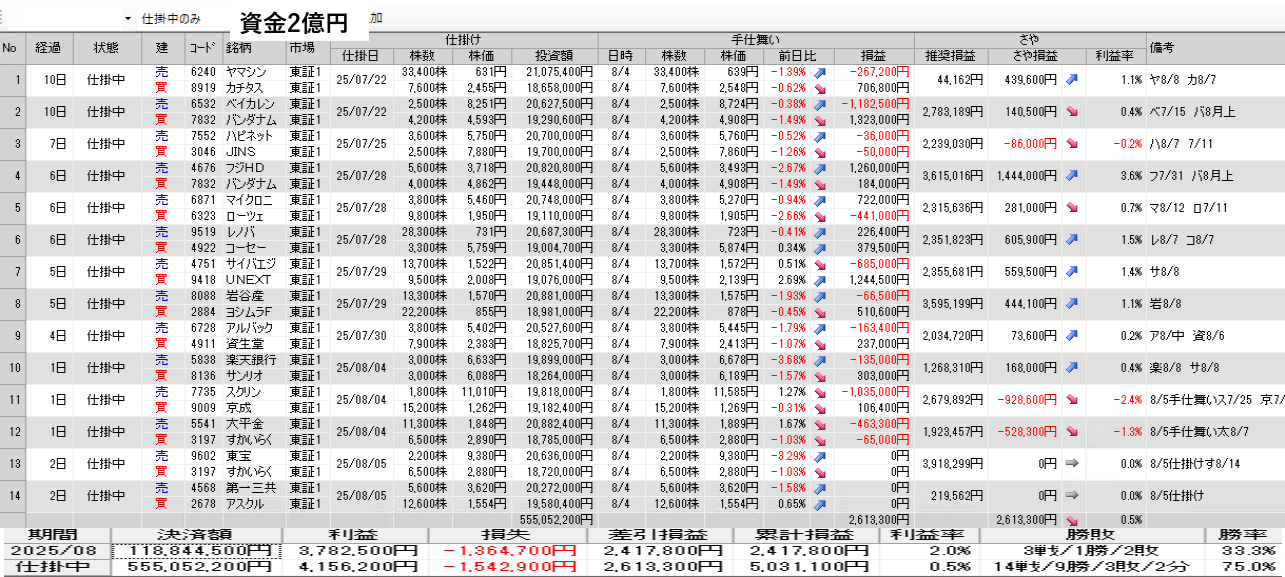Click the gray sideways arrow in row 13
The width and height of the screenshot is (1285, 577).
pos(1071,464)
